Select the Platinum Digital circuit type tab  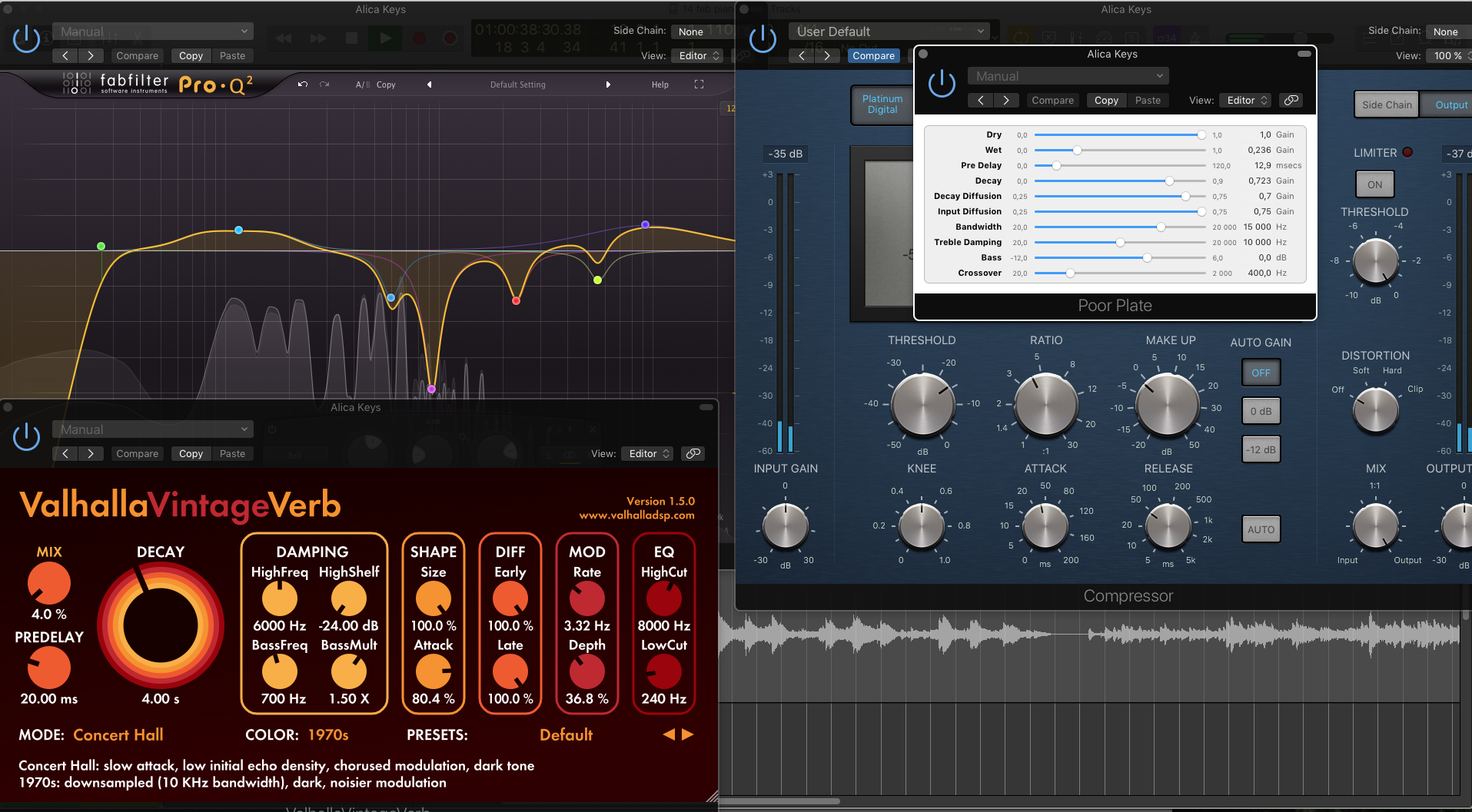(x=882, y=104)
